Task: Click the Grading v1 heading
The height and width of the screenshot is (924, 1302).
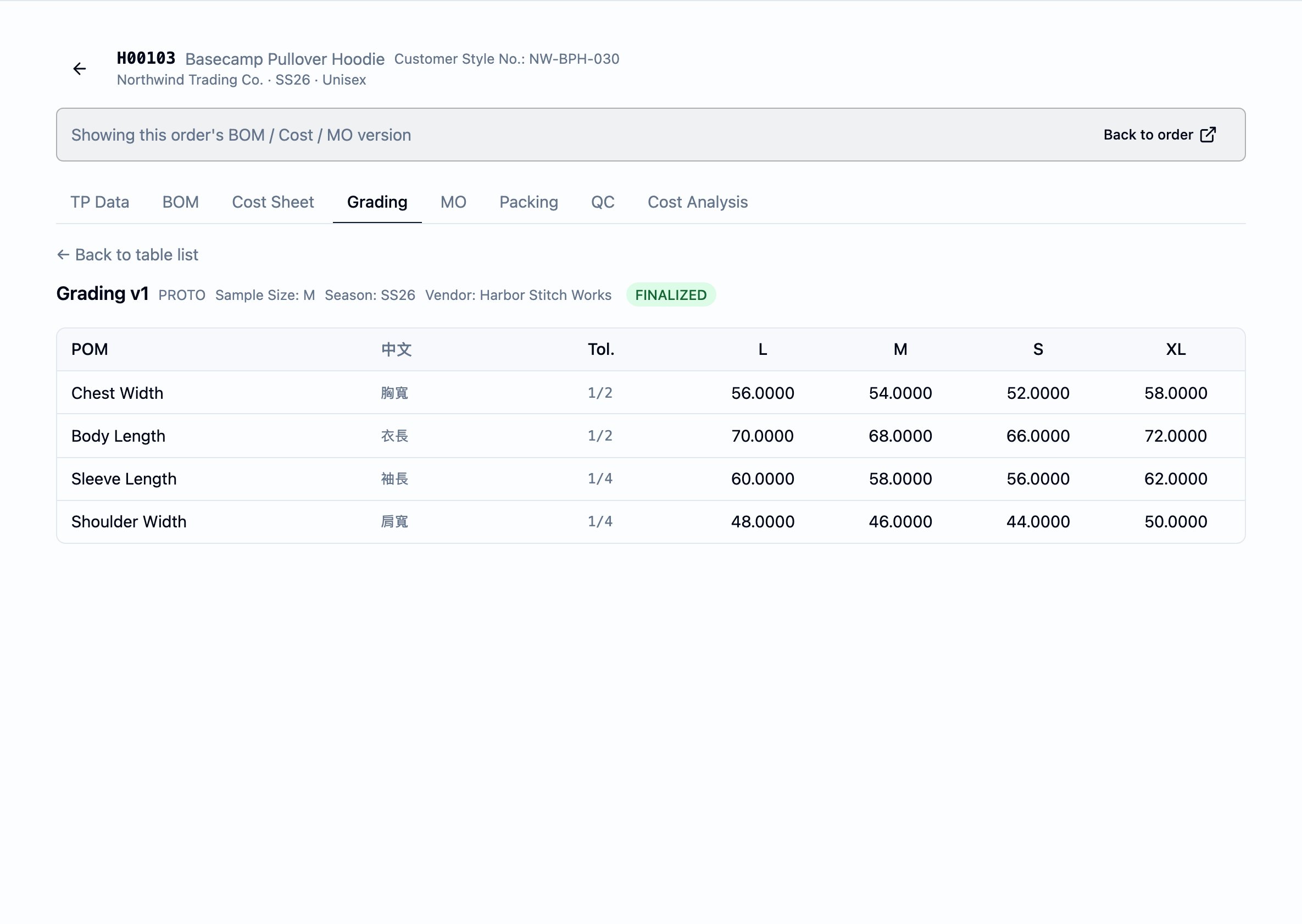Action: [102, 293]
